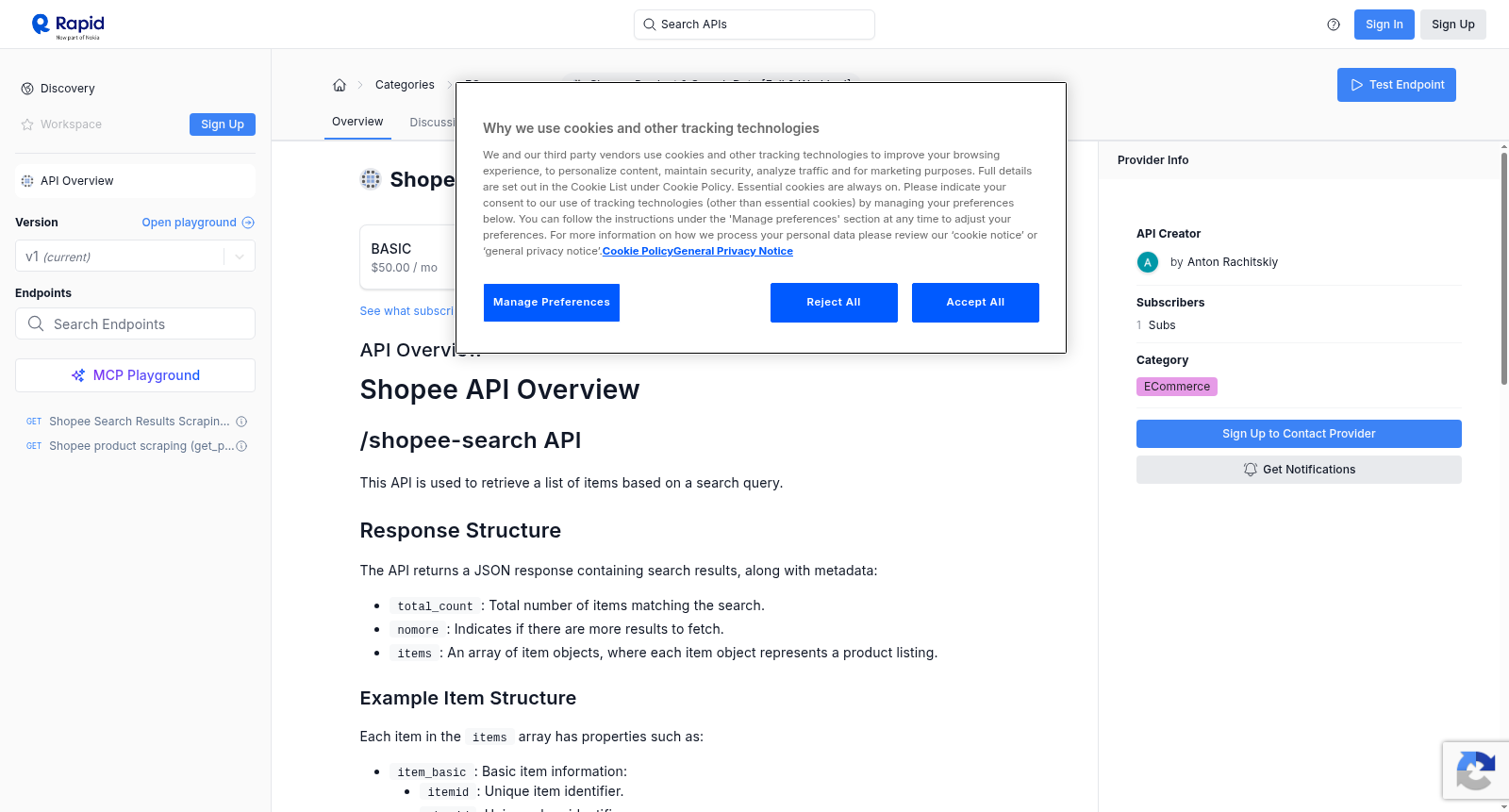Click the home breadcrumb icon
The image size is (1509, 812).
point(340,85)
